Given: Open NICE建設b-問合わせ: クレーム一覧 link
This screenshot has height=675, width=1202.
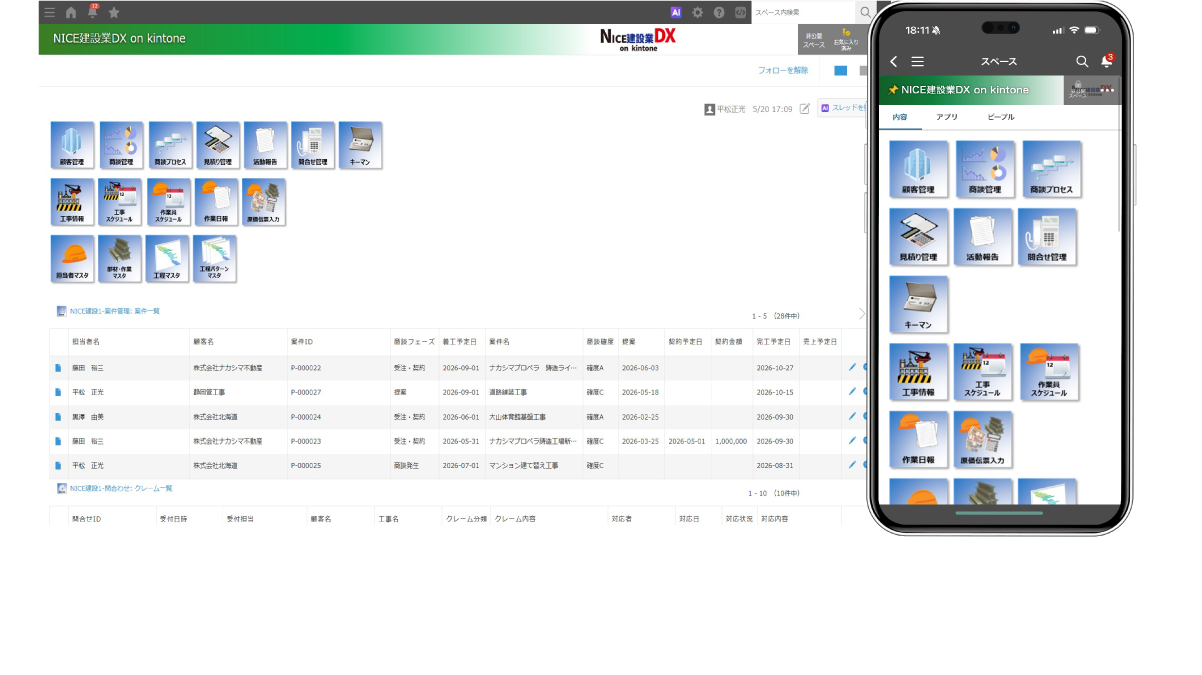Looking at the screenshot, I should (x=121, y=488).
